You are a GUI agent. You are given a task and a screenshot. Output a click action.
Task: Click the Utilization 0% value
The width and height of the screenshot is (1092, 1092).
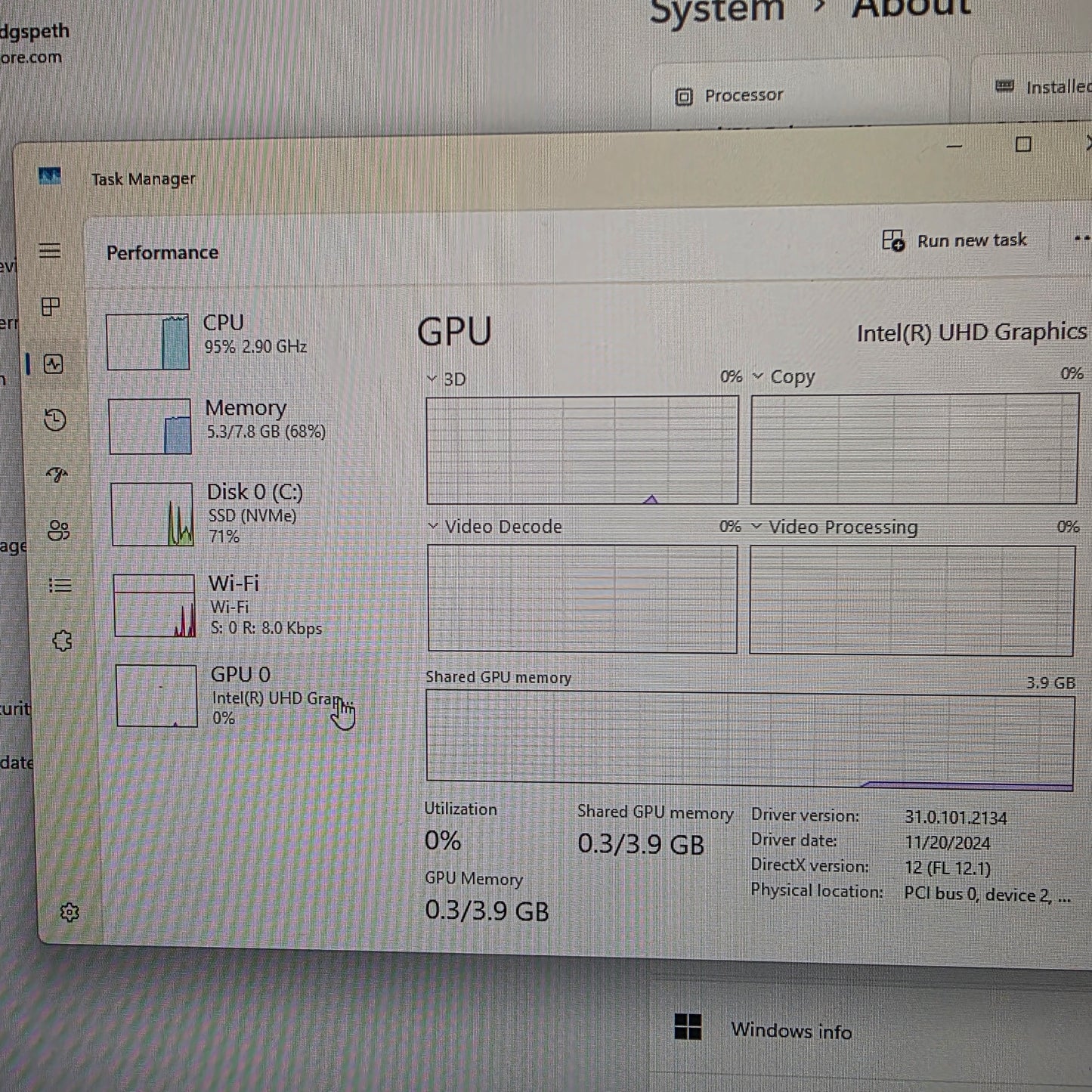coord(443,840)
